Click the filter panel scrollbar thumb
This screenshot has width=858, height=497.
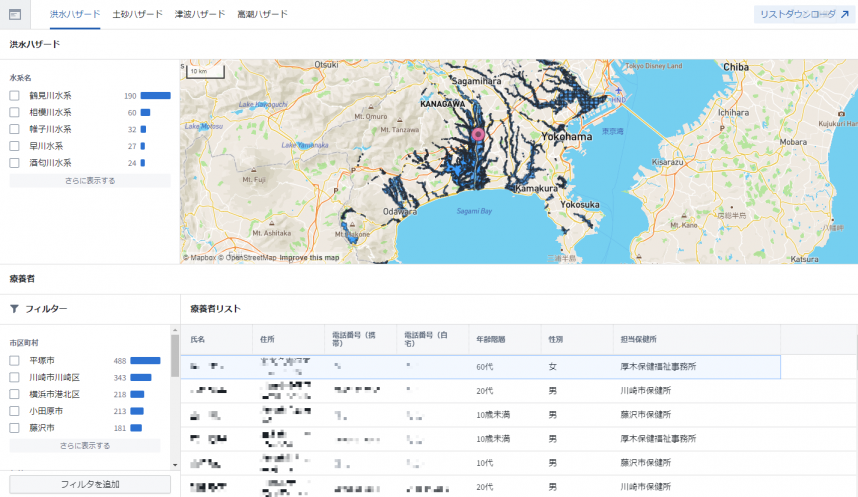pyautogui.click(x=175, y=356)
